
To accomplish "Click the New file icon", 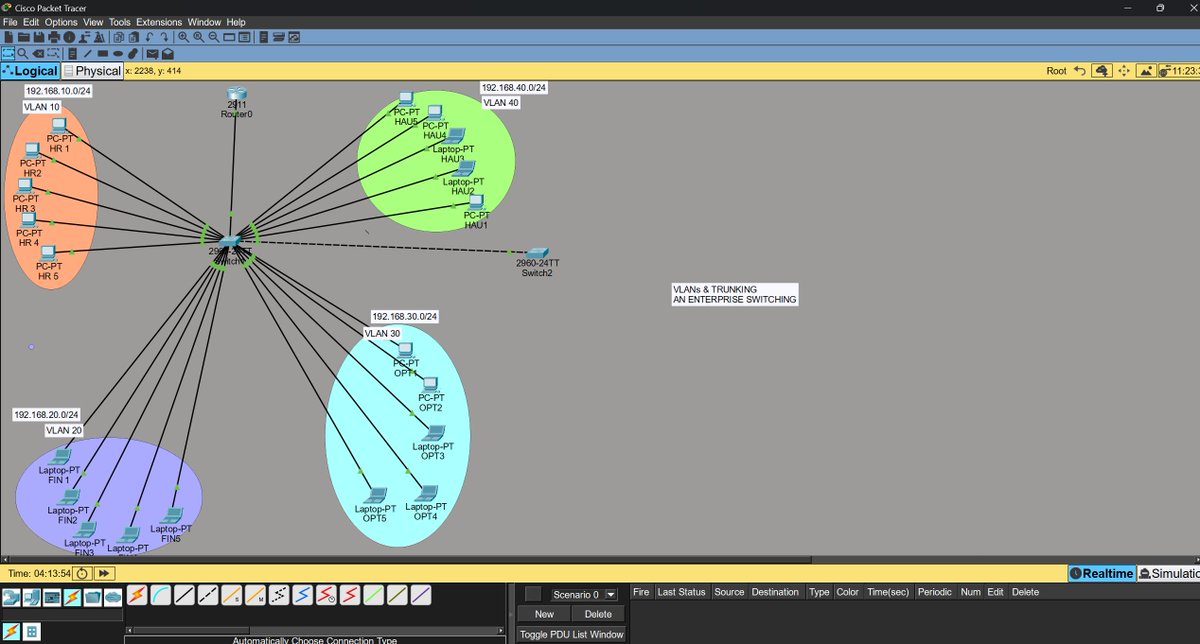I will pyautogui.click(x=8, y=37).
